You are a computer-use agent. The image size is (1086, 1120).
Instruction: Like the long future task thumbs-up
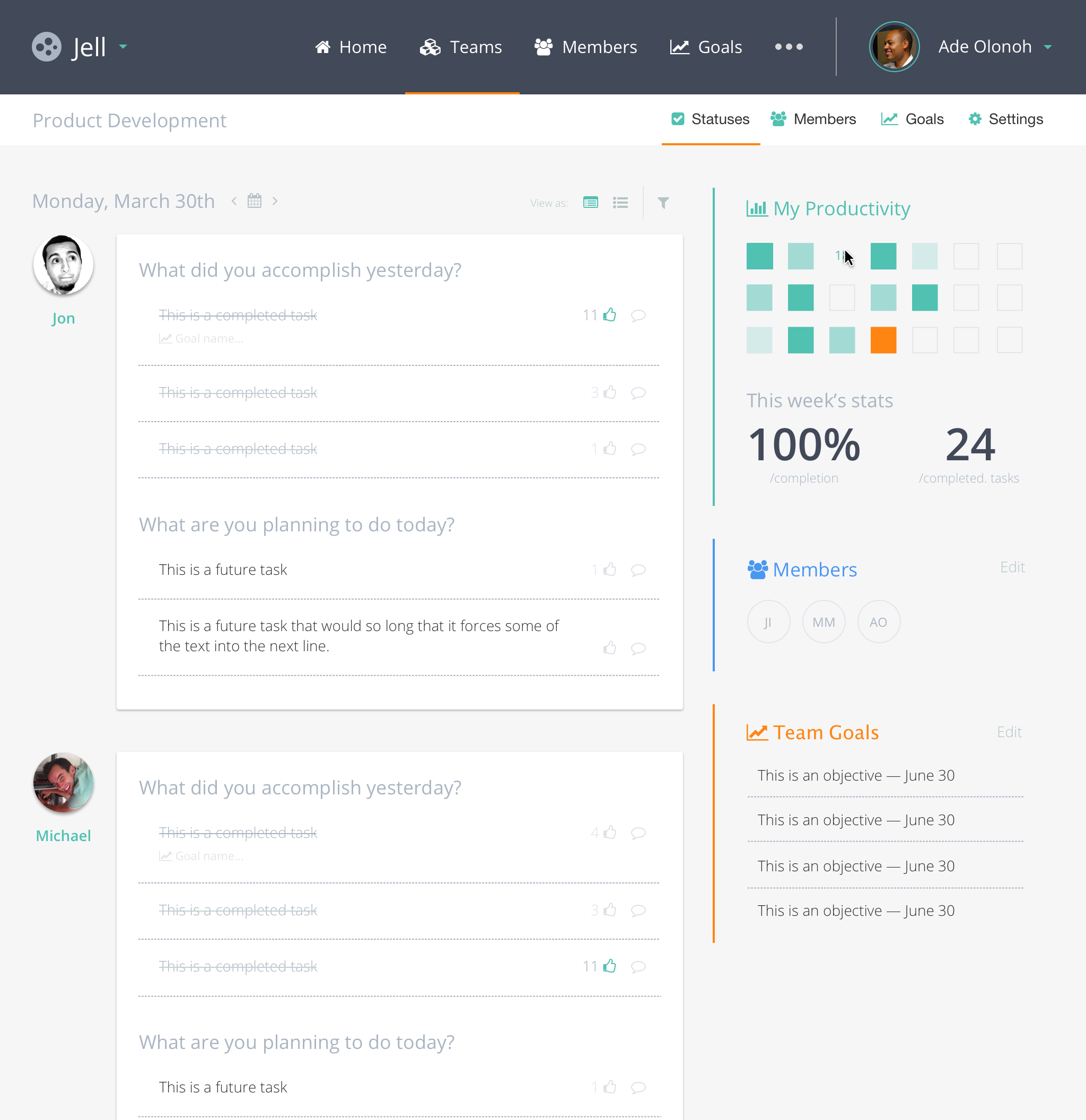coord(610,648)
